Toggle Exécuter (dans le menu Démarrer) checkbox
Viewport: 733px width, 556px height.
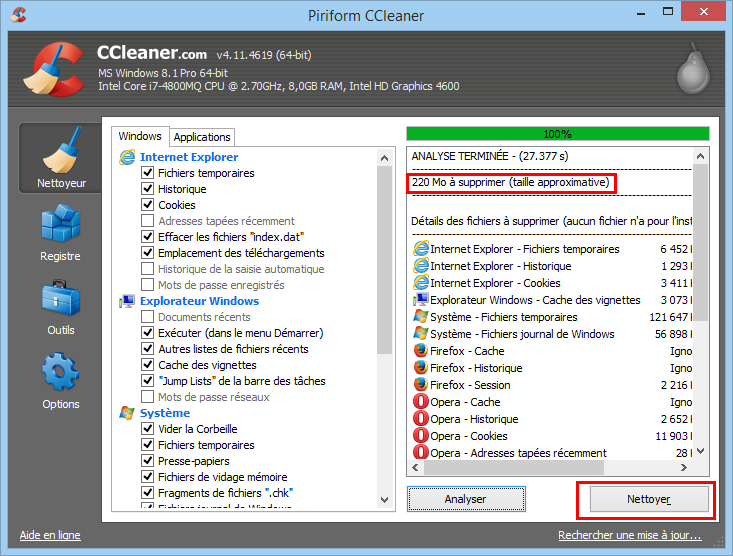coord(148,332)
